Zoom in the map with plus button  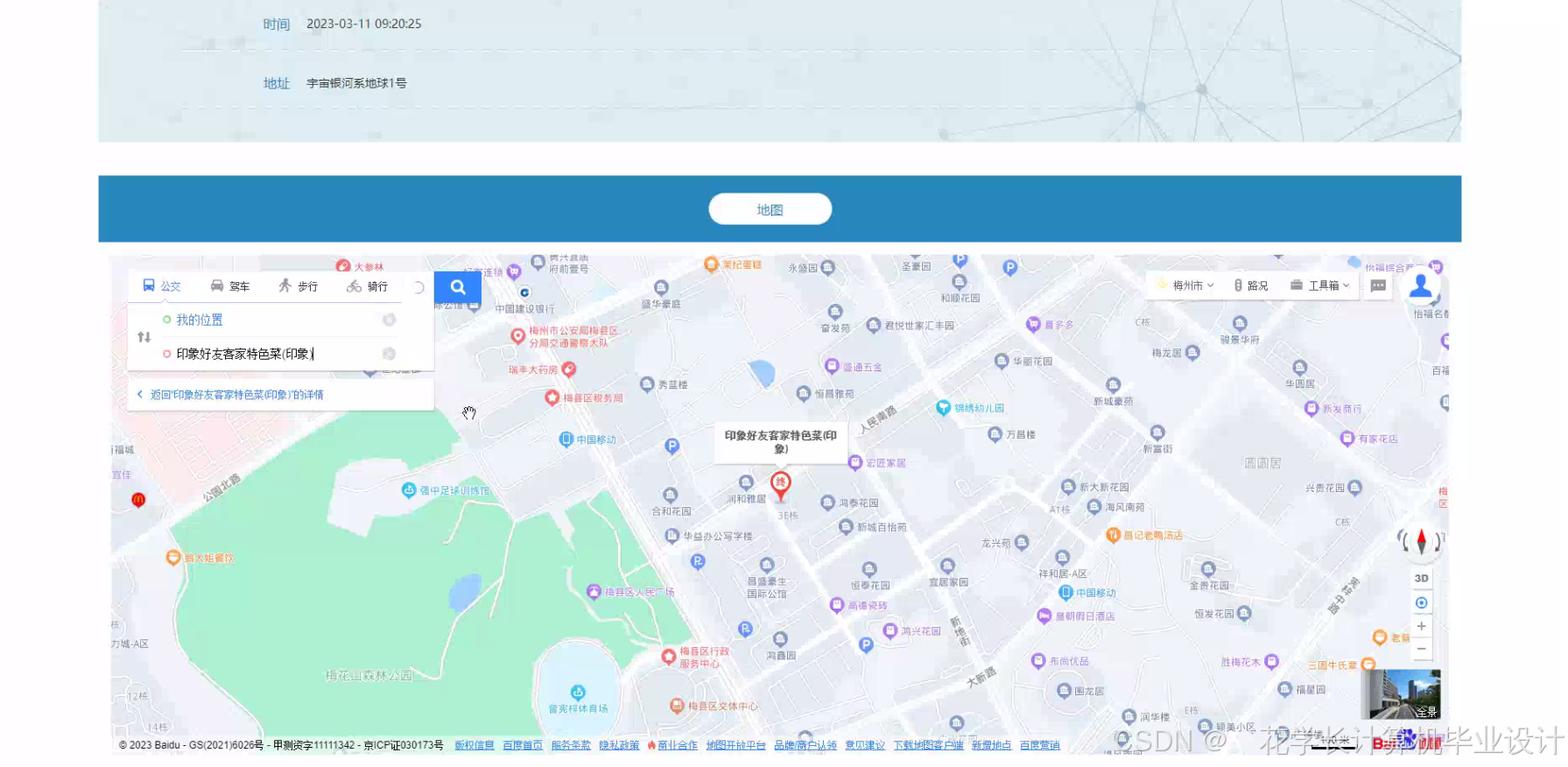click(x=1421, y=626)
